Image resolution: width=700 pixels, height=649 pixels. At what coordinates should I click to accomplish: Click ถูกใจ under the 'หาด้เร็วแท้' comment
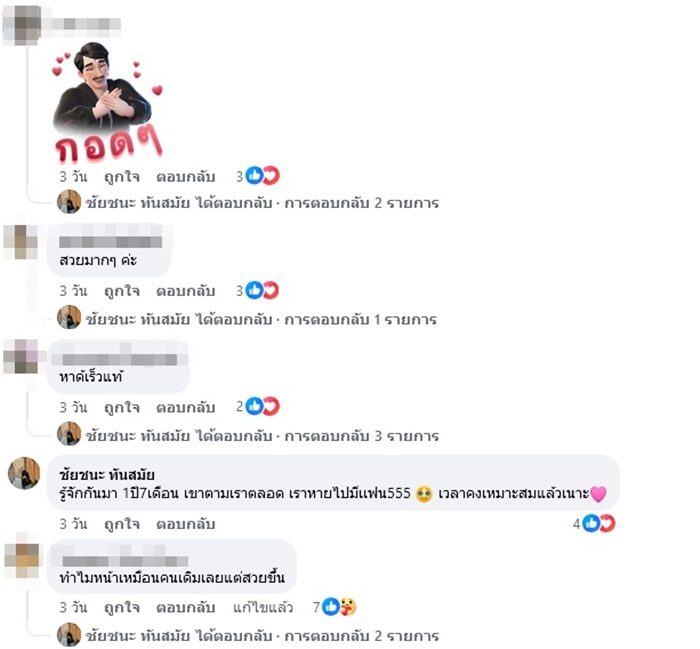pyautogui.click(x=121, y=408)
